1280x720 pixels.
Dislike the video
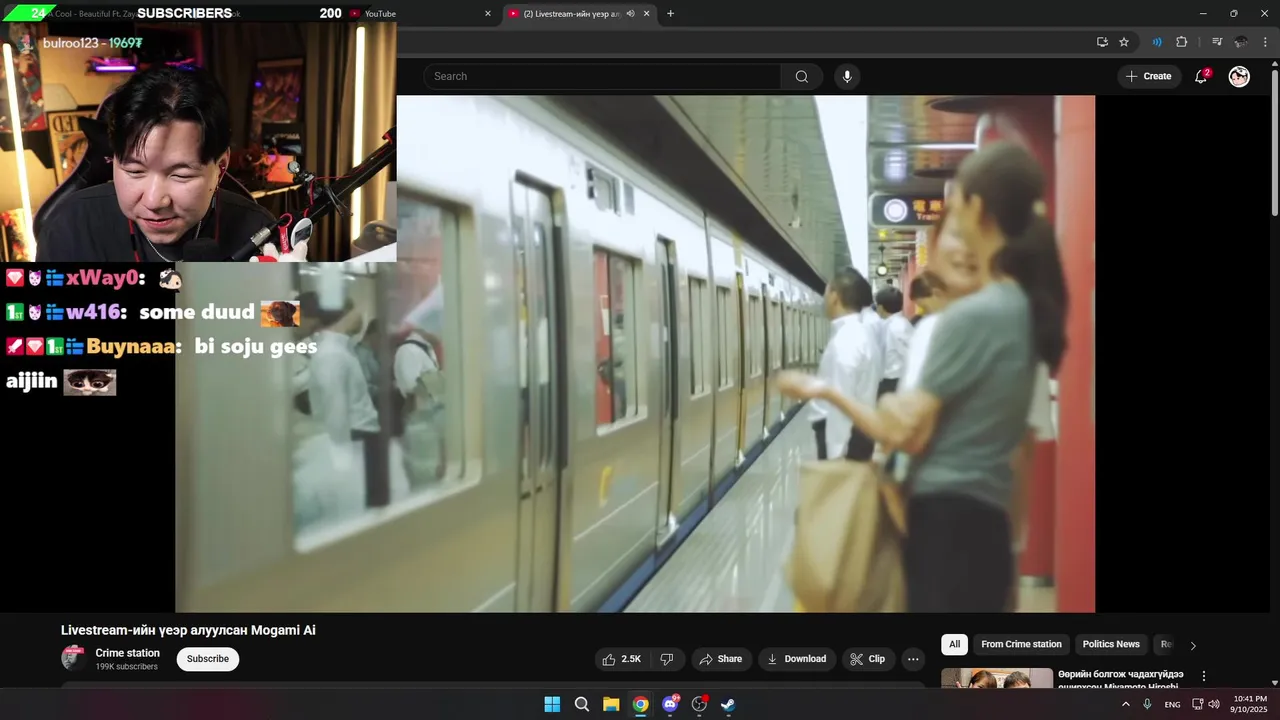667,659
